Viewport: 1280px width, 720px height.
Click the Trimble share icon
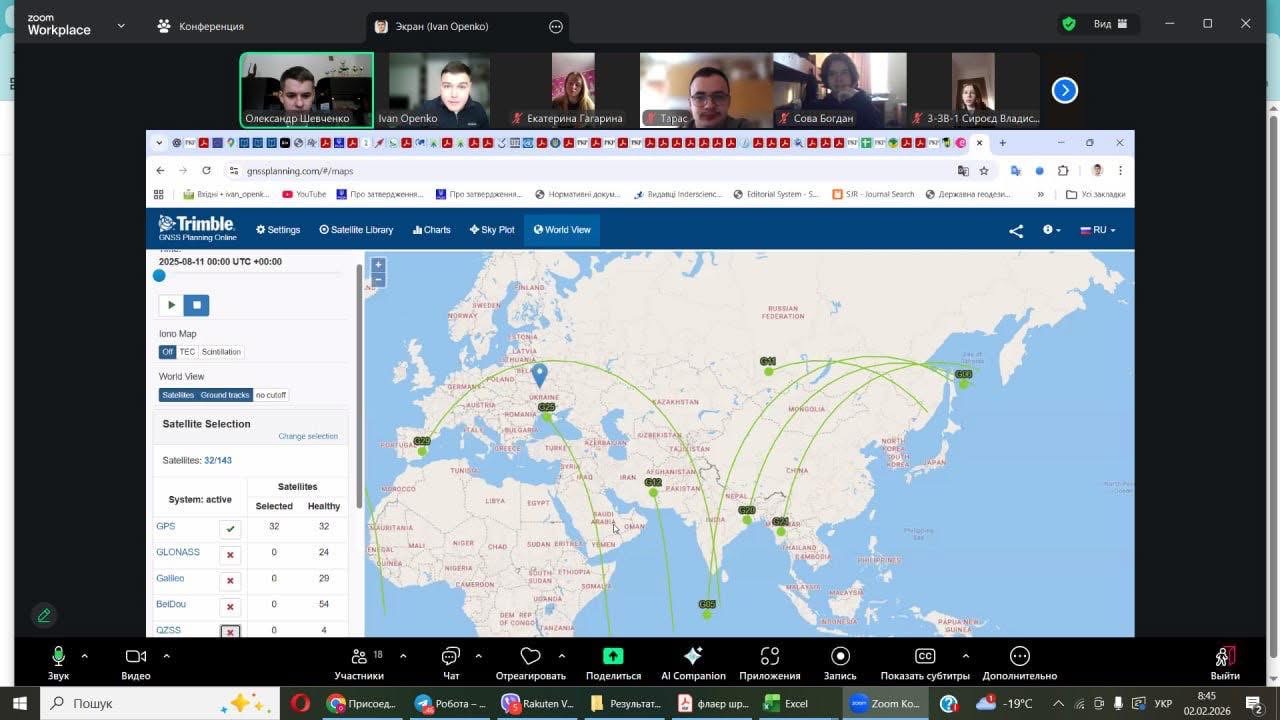(1016, 231)
